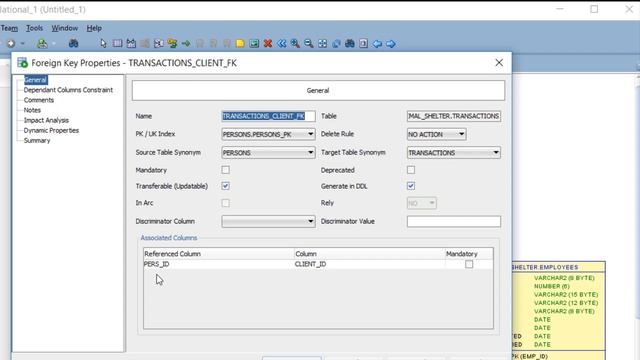Enable the Mandatory checkbox under Source Table Synonym
The image size is (640, 360).
click(225, 169)
